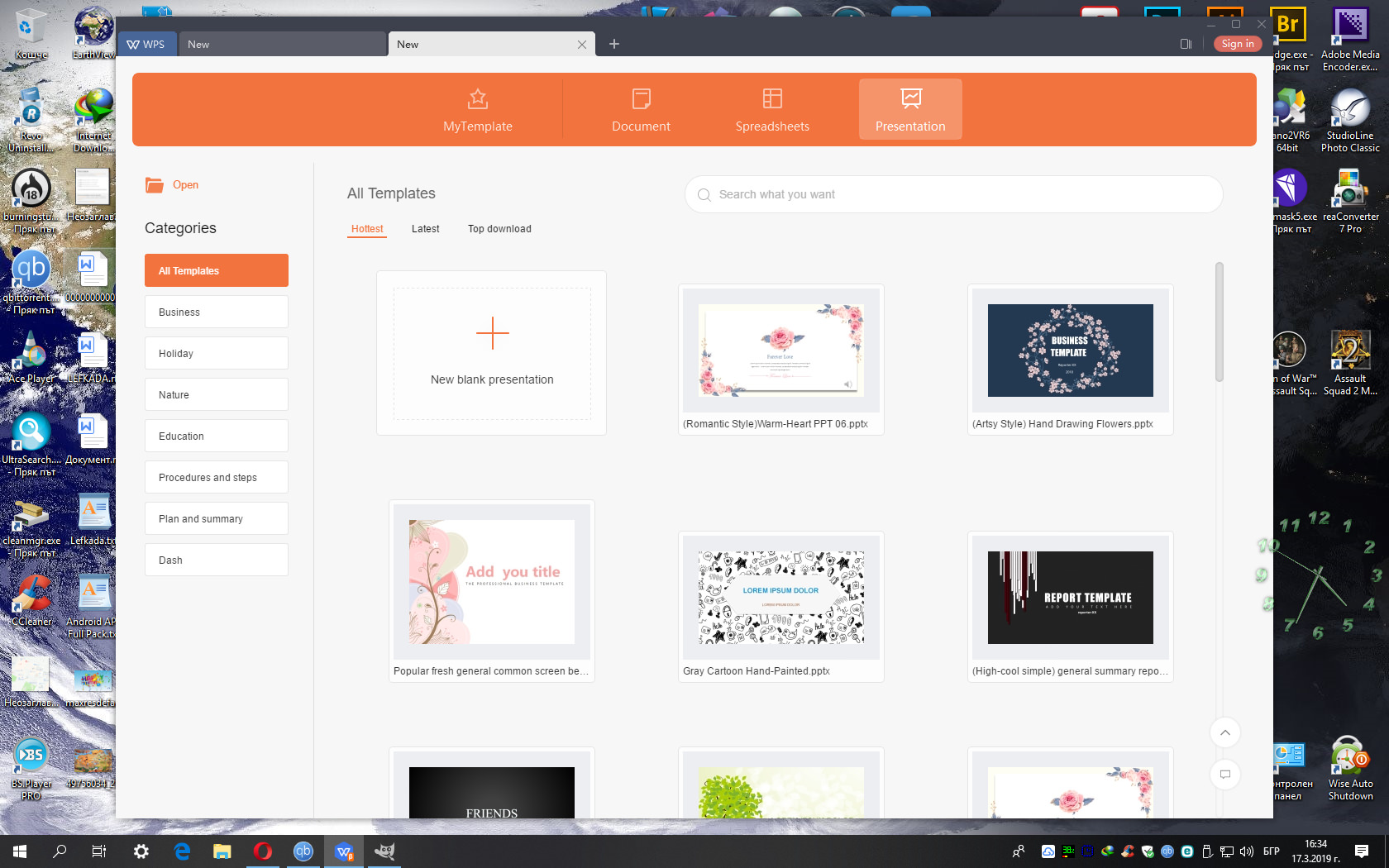Sort templates by Latest
Screen dimensions: 1389x868
coord(426,229)
